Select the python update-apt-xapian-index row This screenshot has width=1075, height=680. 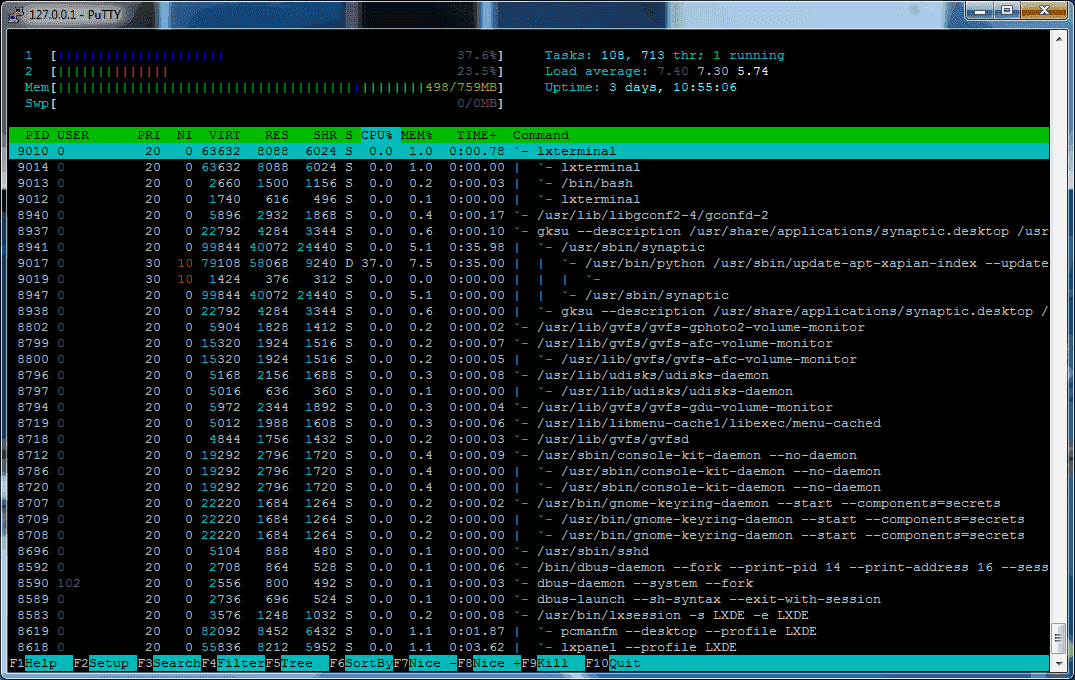click(x=529, y=263)
